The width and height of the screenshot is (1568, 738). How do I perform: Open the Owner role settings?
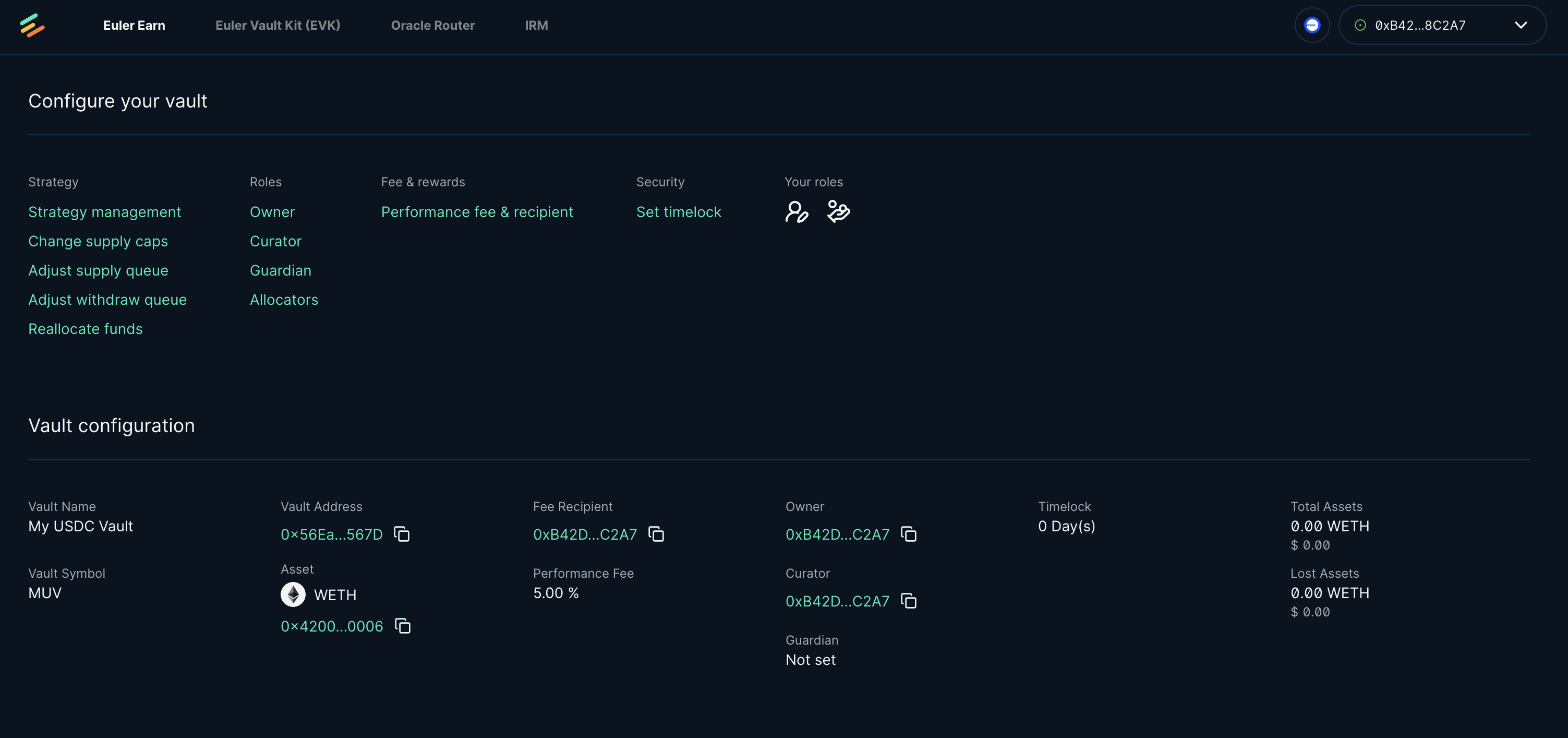pos(272,212)
